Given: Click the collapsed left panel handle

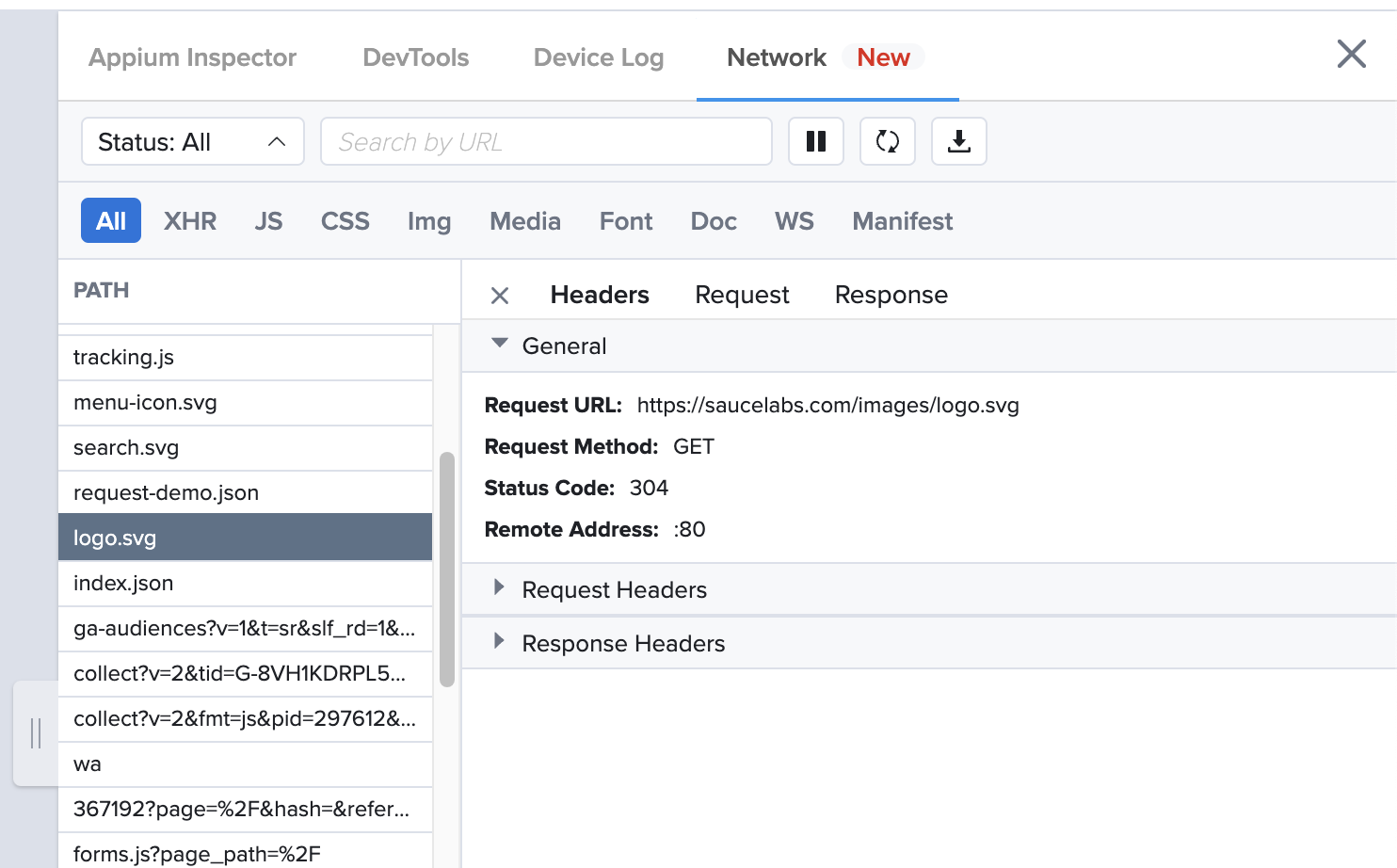Looking at the screenshot, I should tap(36, 732).
